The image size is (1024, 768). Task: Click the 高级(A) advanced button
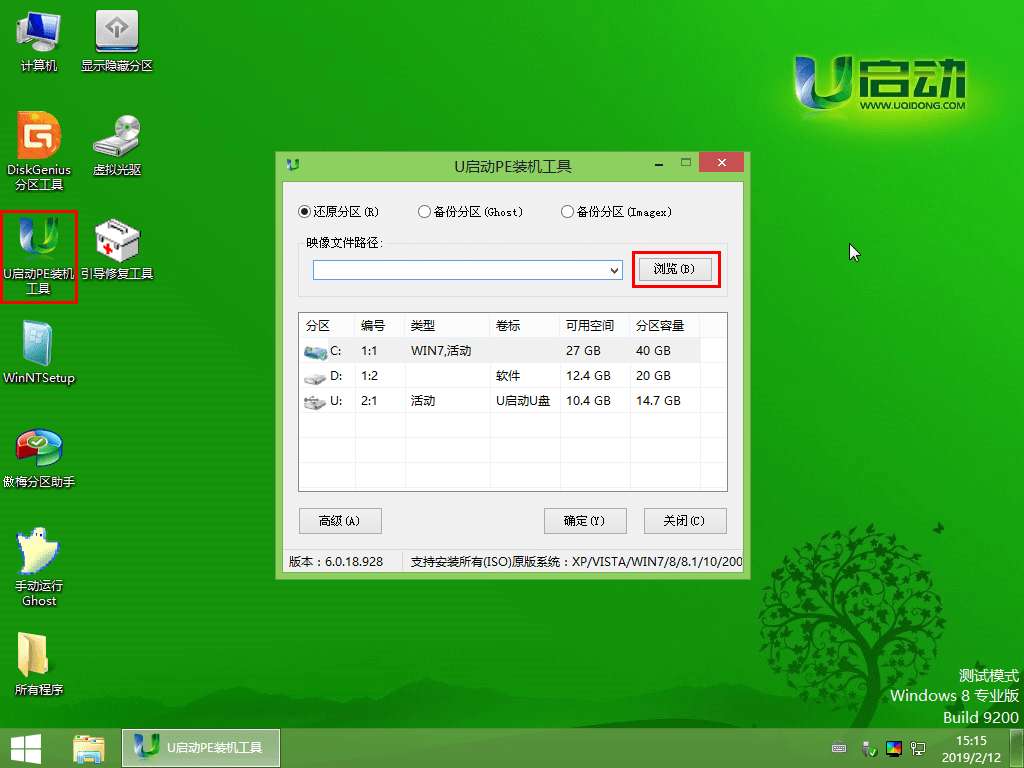click(x=340, y=520)
